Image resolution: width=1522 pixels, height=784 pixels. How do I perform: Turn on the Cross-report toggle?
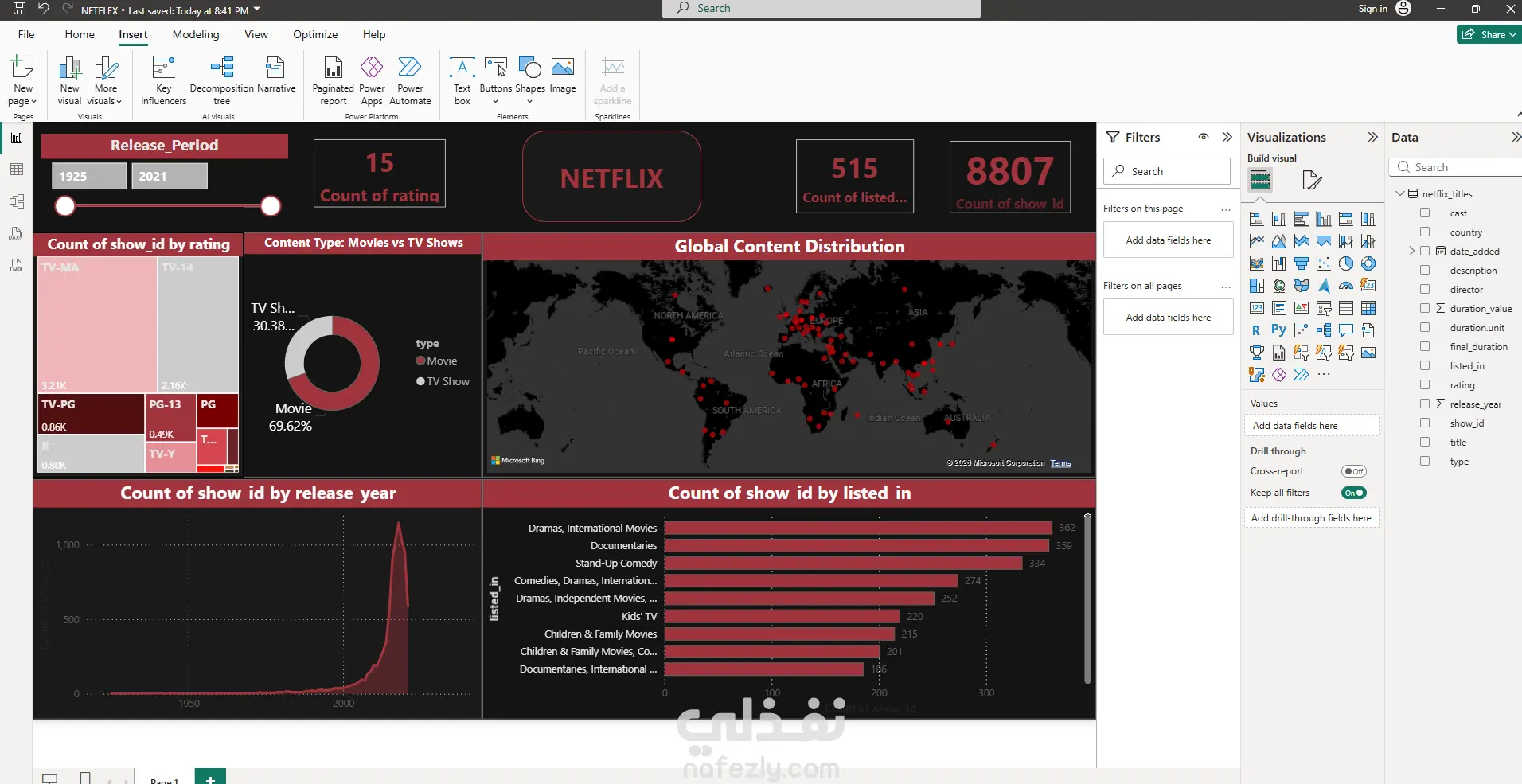click(x=1353, y=471)
